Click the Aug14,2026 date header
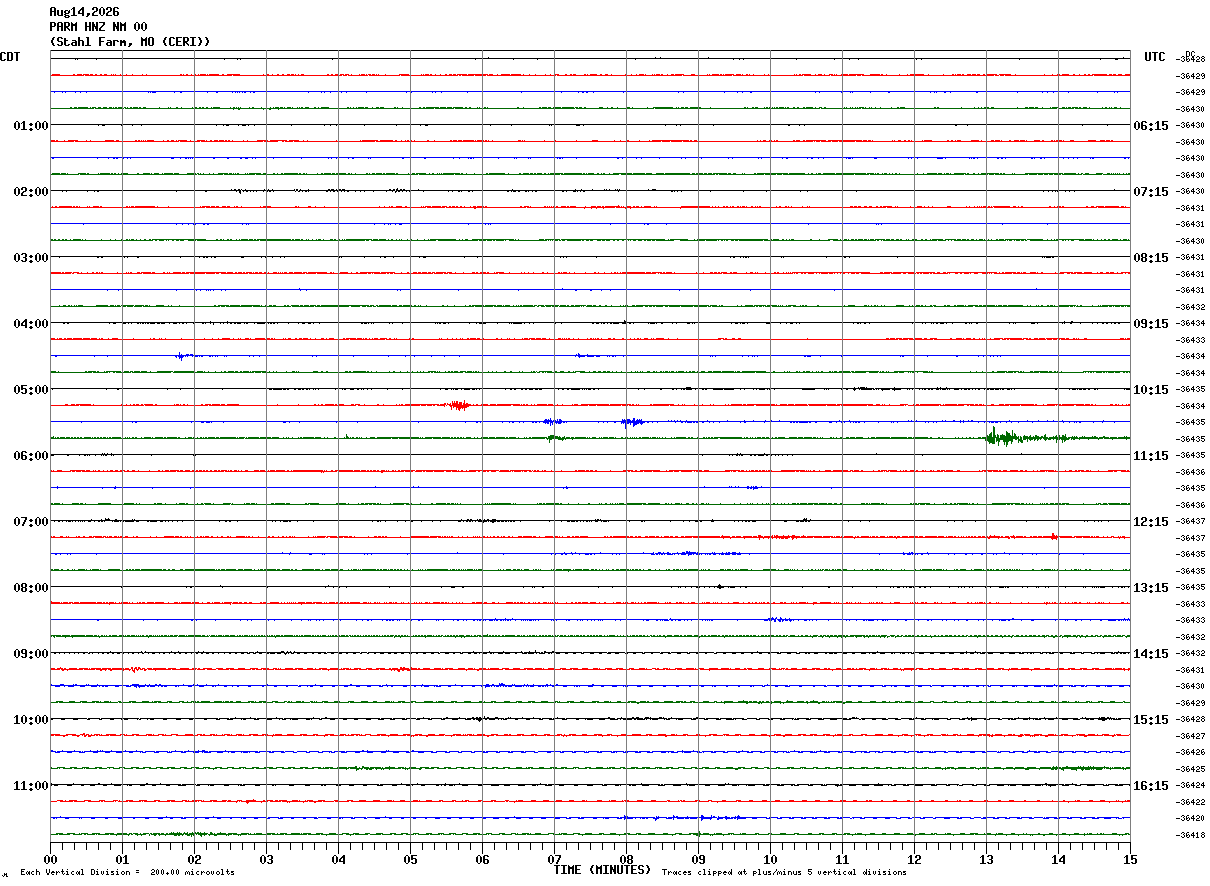The height and width of the screenshot is (886, 1210). click(x=84, y=12)
